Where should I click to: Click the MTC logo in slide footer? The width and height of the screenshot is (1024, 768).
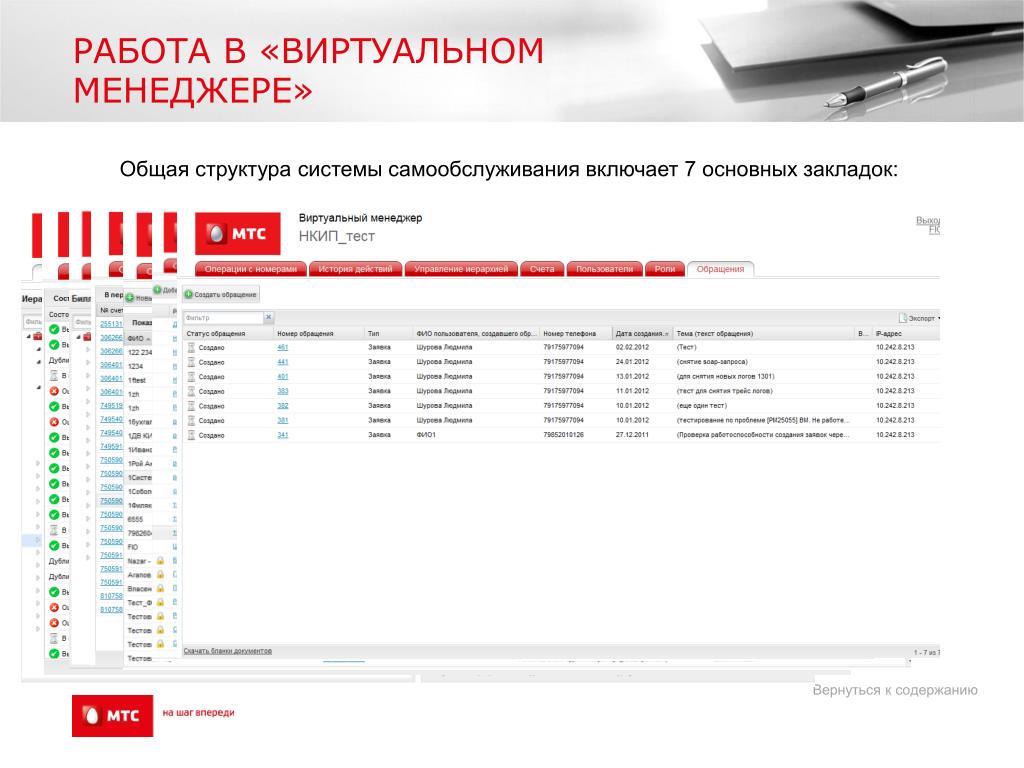tap(112, 716)
